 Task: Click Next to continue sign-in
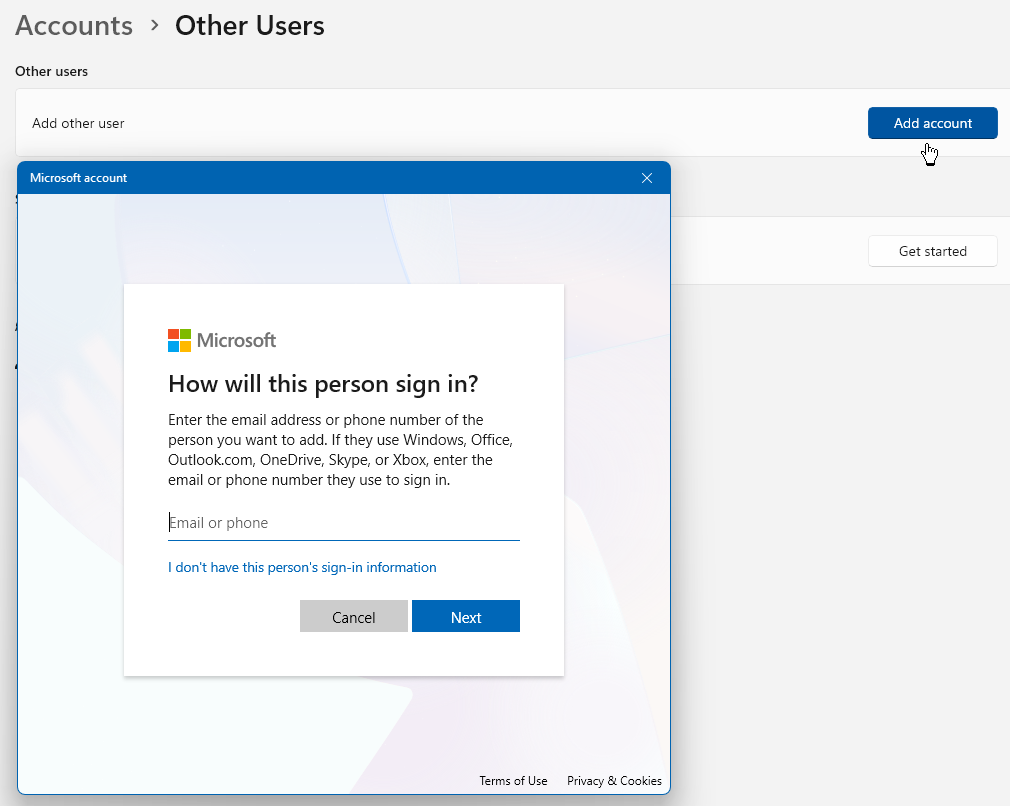pos(465,617)
